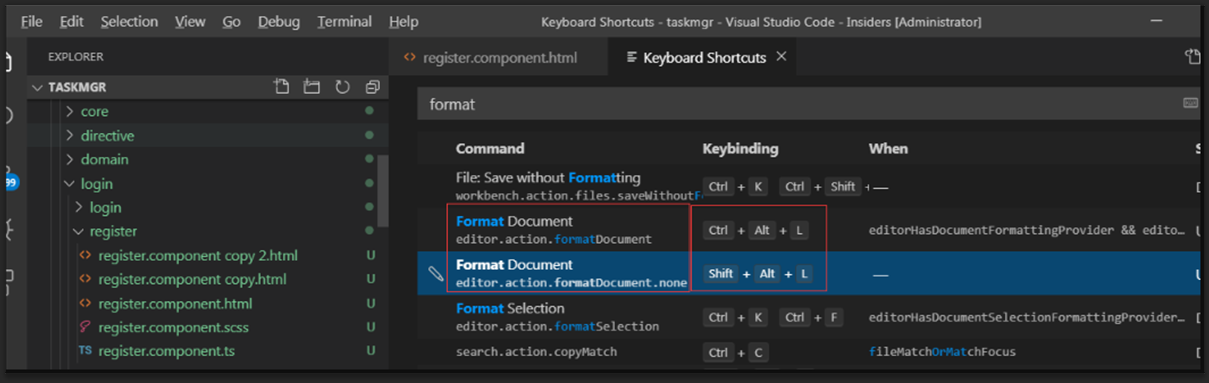Open the Help menu

point(404,21)
